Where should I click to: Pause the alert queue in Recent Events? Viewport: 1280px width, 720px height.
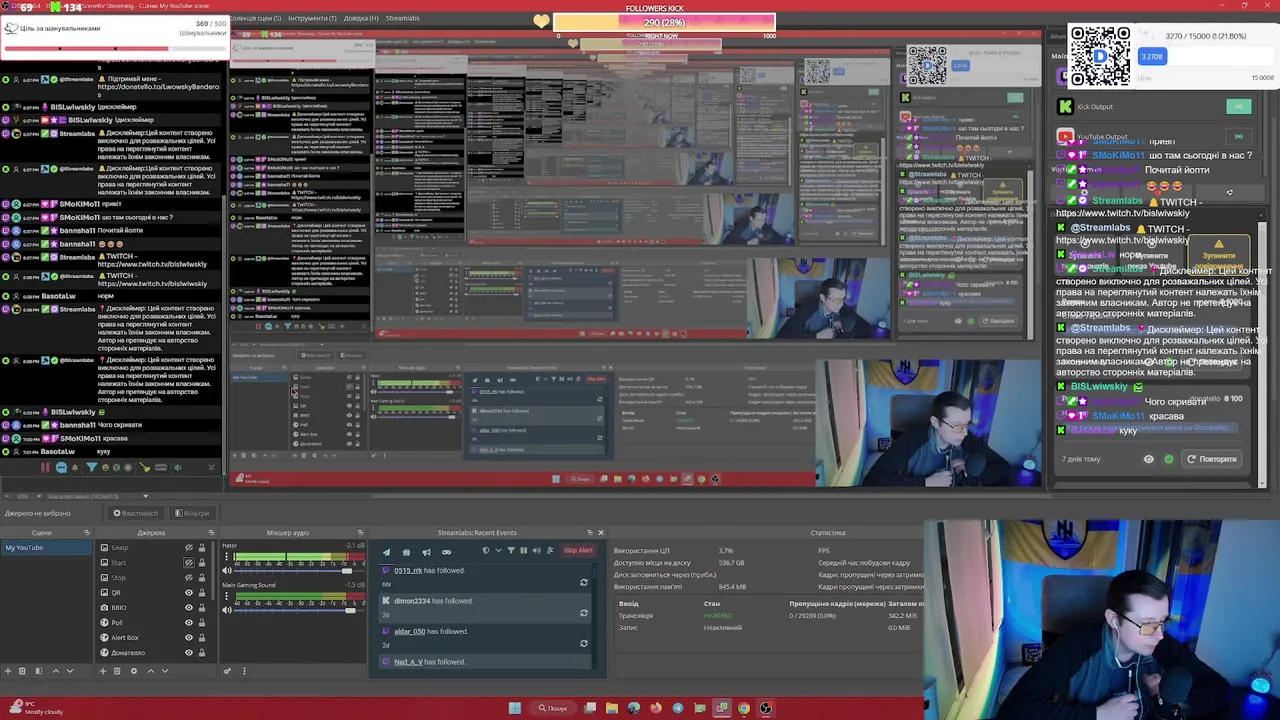[523, 550]
